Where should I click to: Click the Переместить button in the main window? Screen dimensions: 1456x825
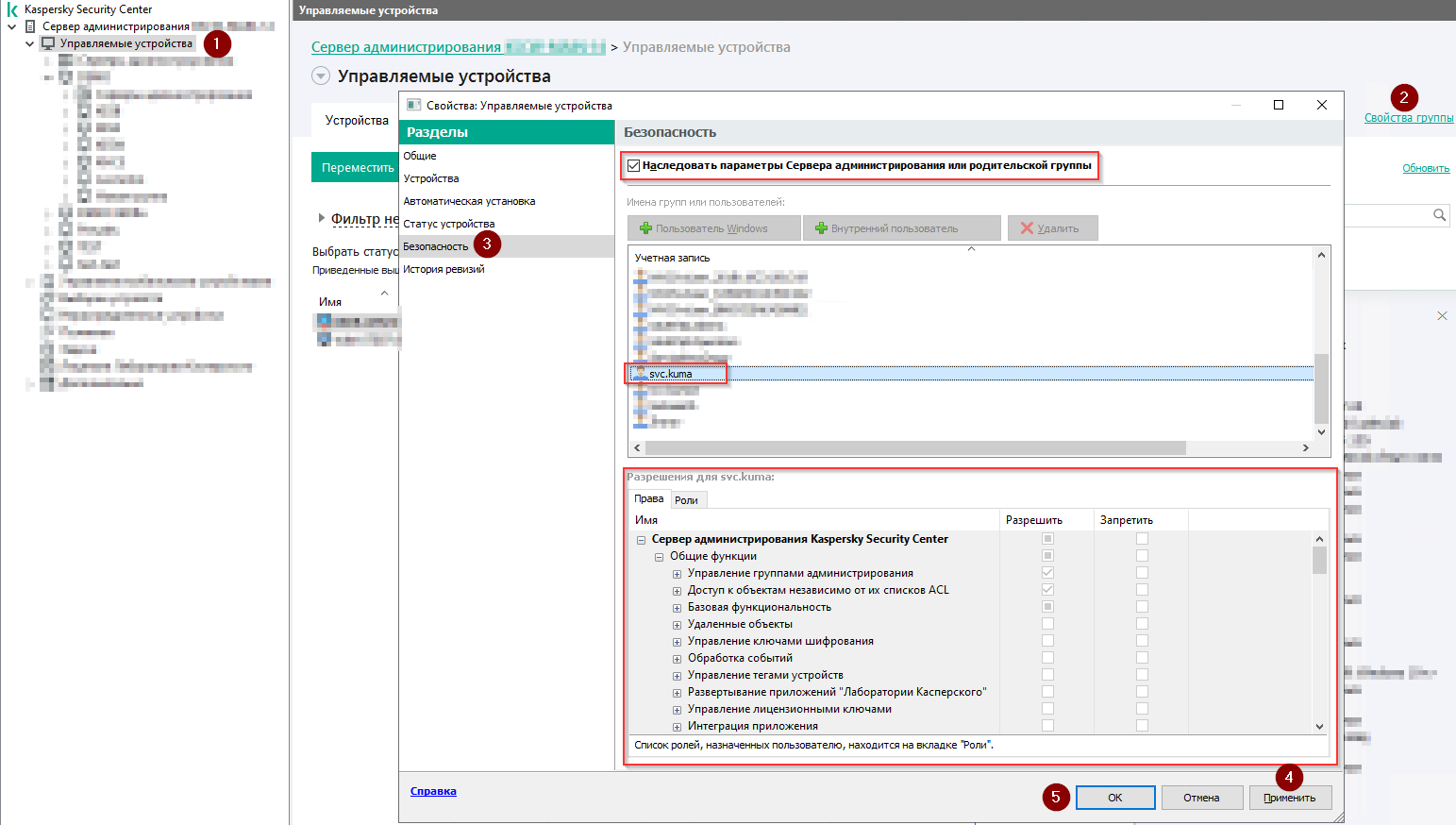coord(357,167)
